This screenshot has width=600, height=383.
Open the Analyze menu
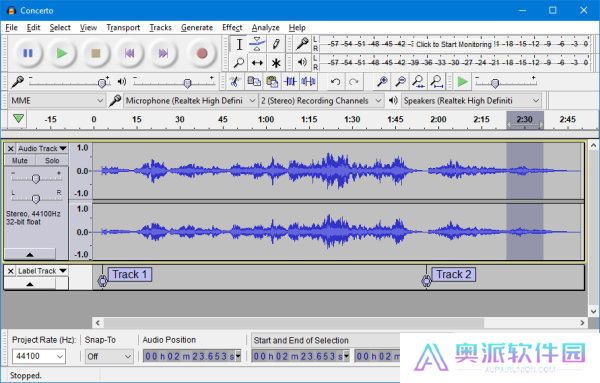(266, 28)
